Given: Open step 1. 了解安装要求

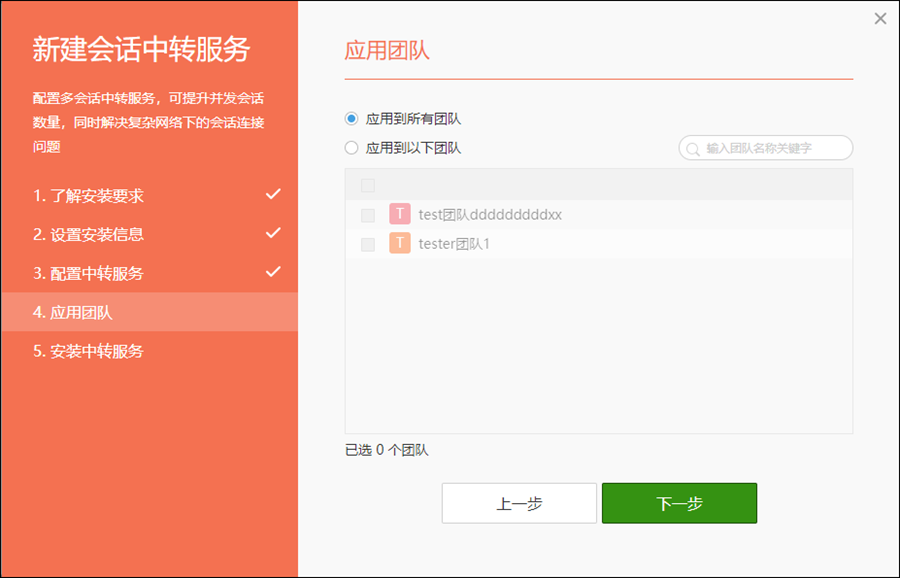Looking at the screenshot, I should (x=149, y=196).
